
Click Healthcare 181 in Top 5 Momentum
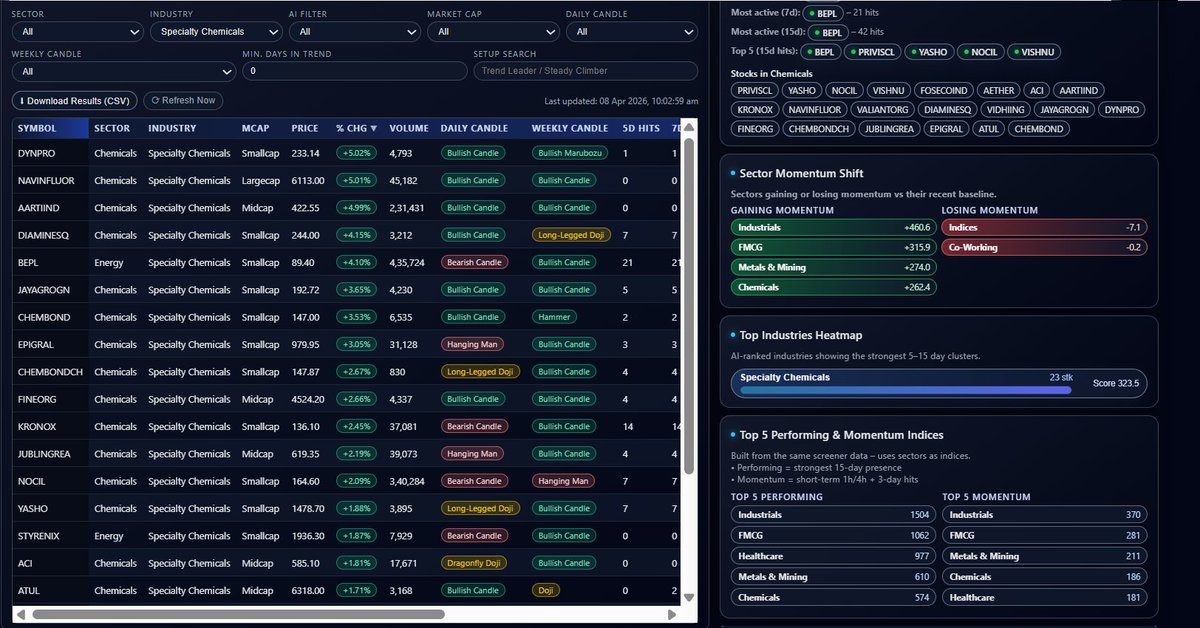[1044, 597]
